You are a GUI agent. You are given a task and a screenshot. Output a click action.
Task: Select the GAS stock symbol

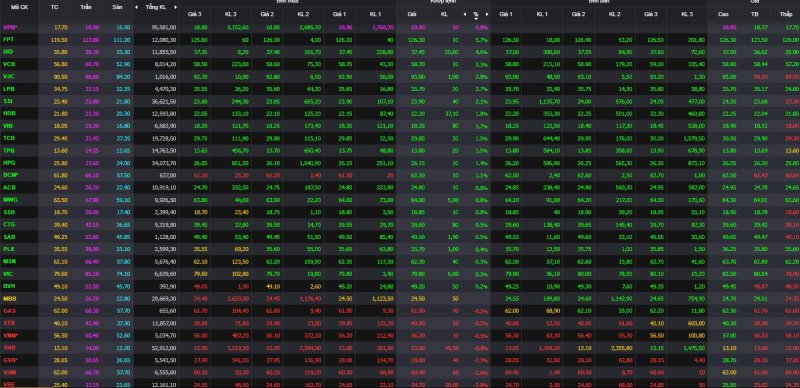[8, 310]
